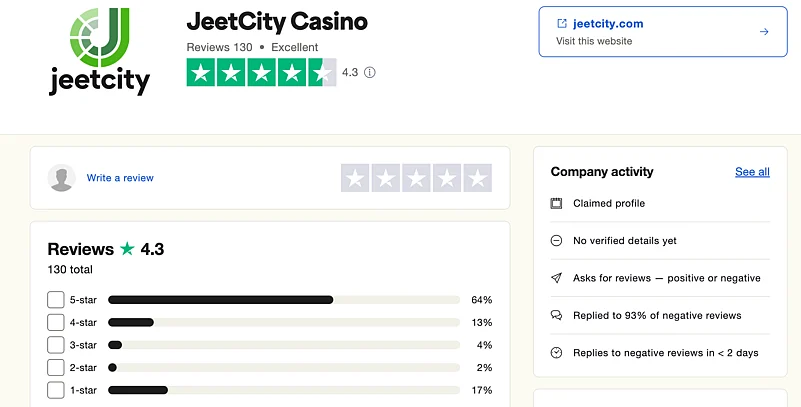Click the JeetCity logo image

[x=99, y=52]
